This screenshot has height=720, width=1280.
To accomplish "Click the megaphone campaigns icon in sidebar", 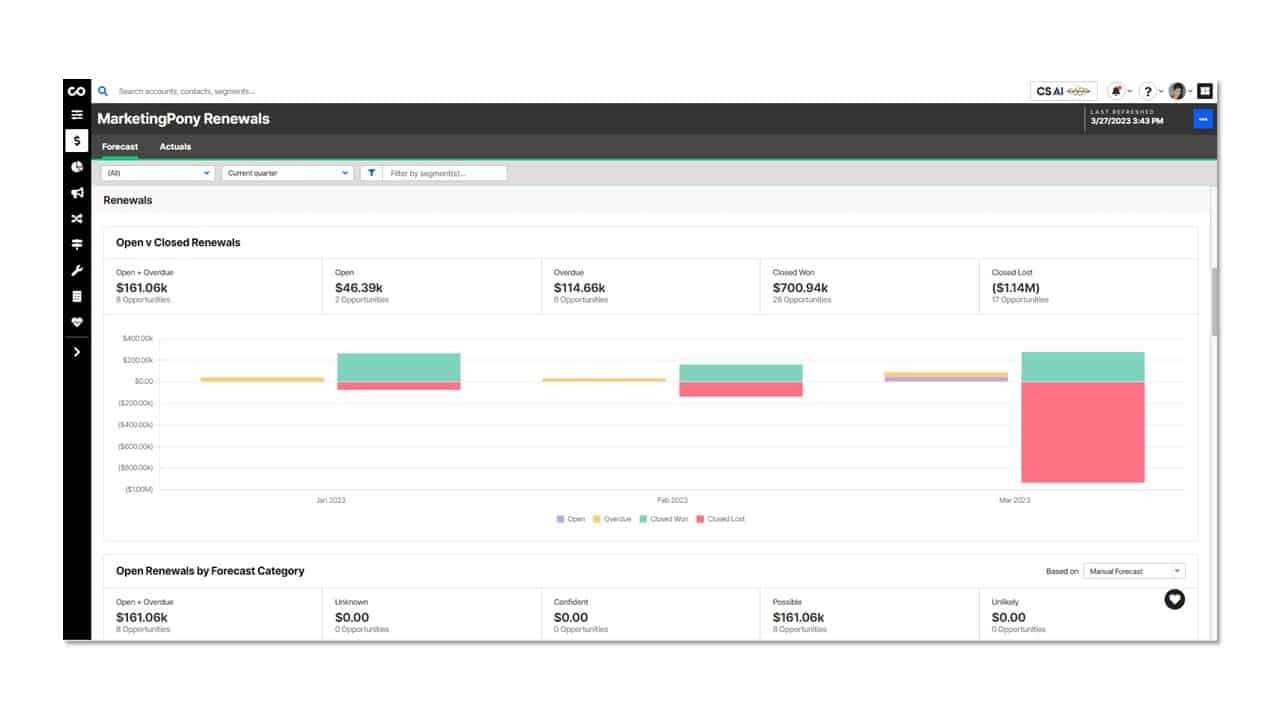I will (x=77, y=190).
